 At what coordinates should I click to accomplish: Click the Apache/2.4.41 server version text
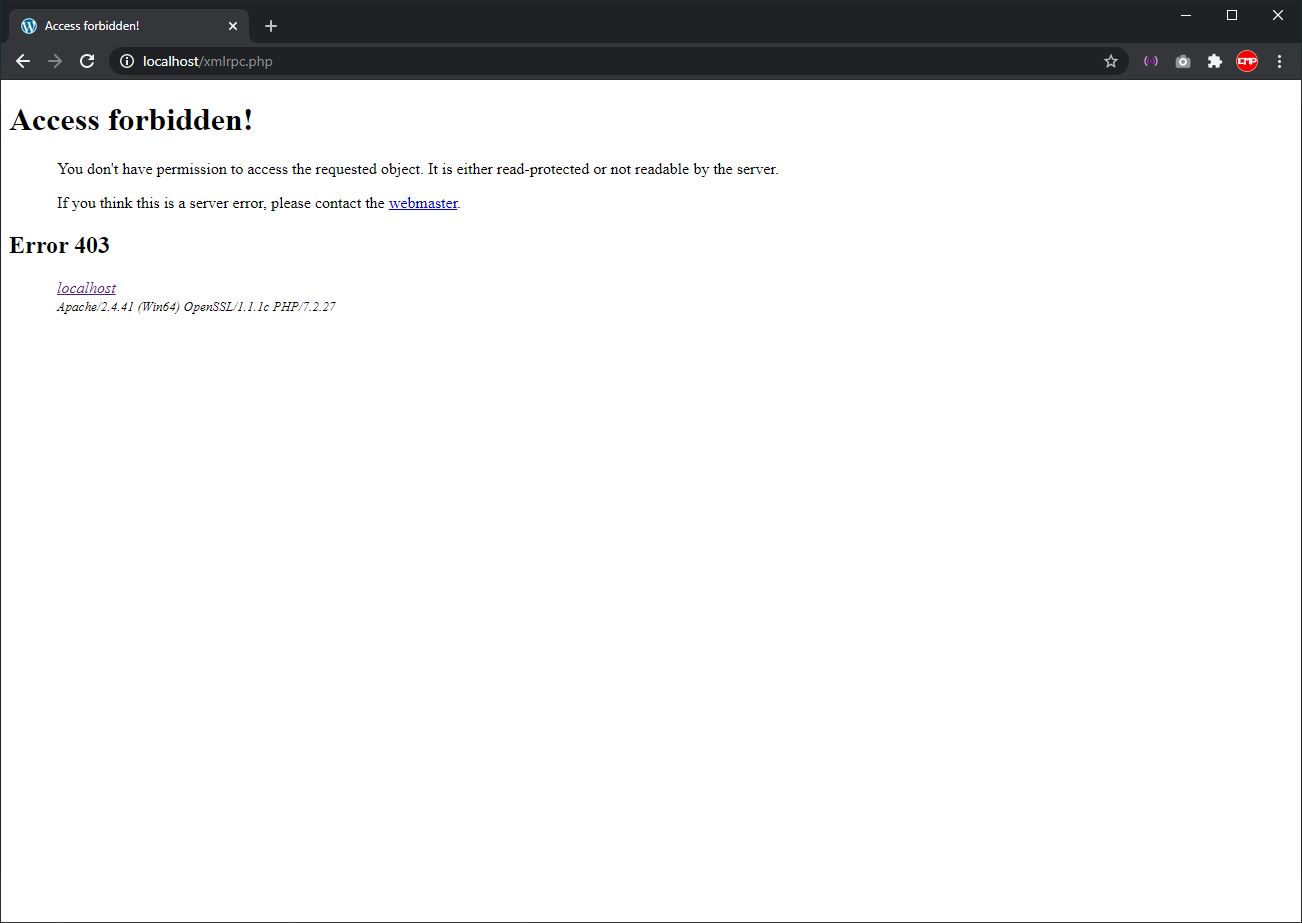coord(196,307)
